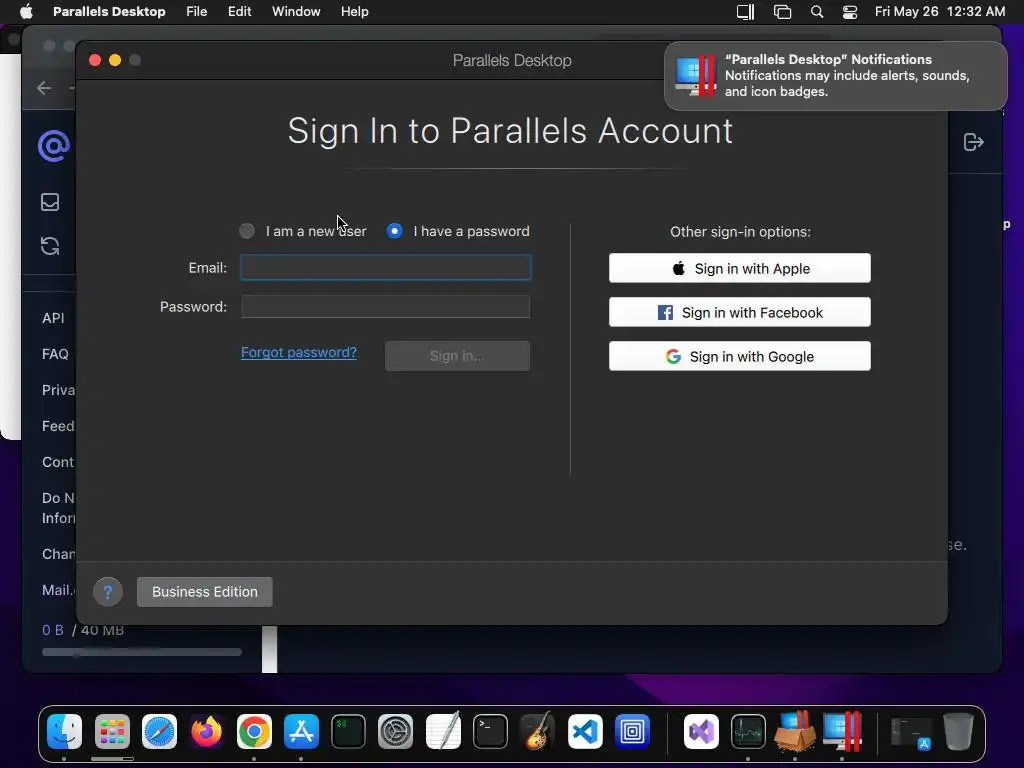The height and width of the screenshot is (768, 1024).
Task: Focus the Password input field
Action: [x=386, y=307]
